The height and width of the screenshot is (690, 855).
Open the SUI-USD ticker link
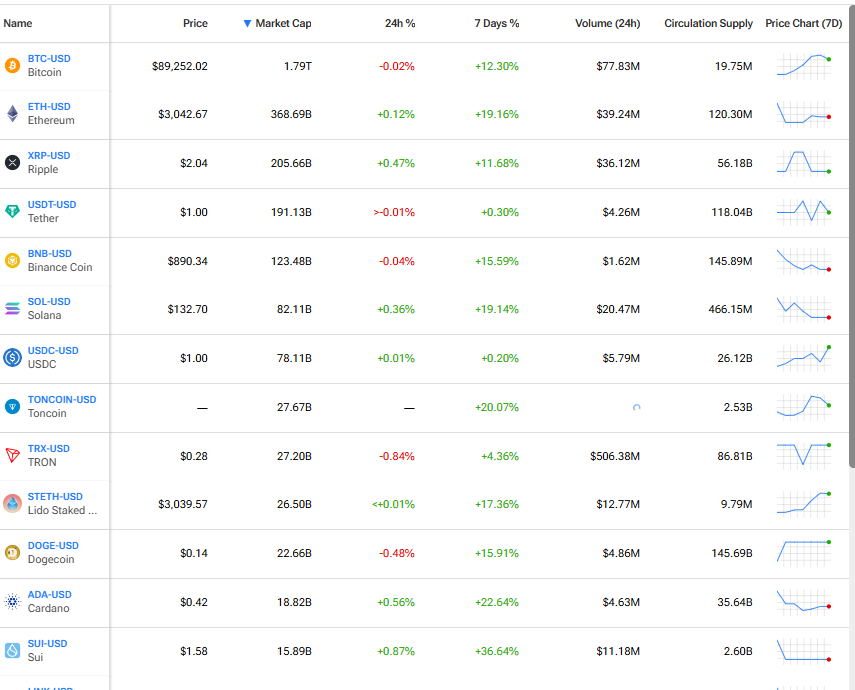coord(49,644)
